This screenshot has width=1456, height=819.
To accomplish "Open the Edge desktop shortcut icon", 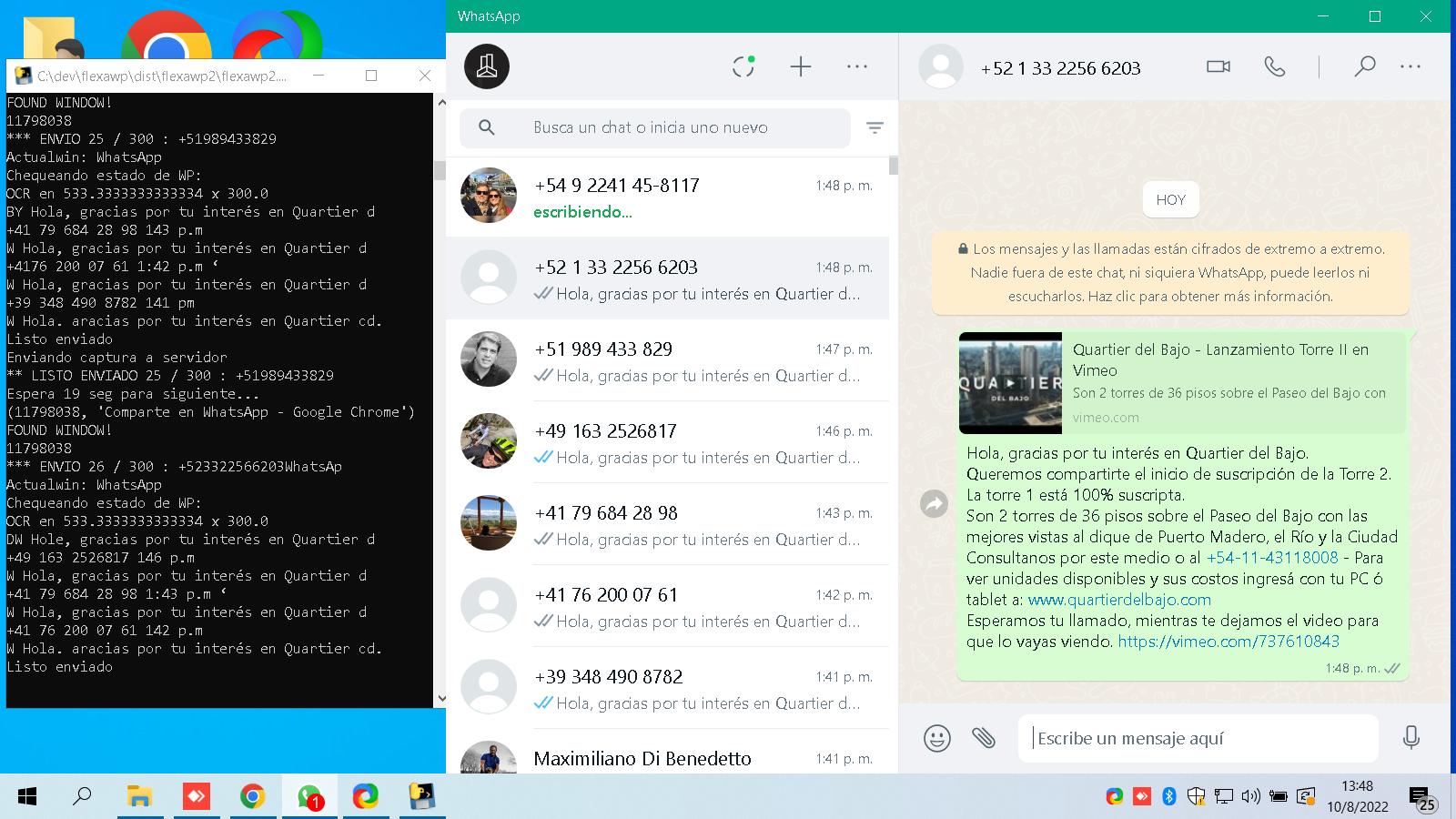I will tap(277, 35).
